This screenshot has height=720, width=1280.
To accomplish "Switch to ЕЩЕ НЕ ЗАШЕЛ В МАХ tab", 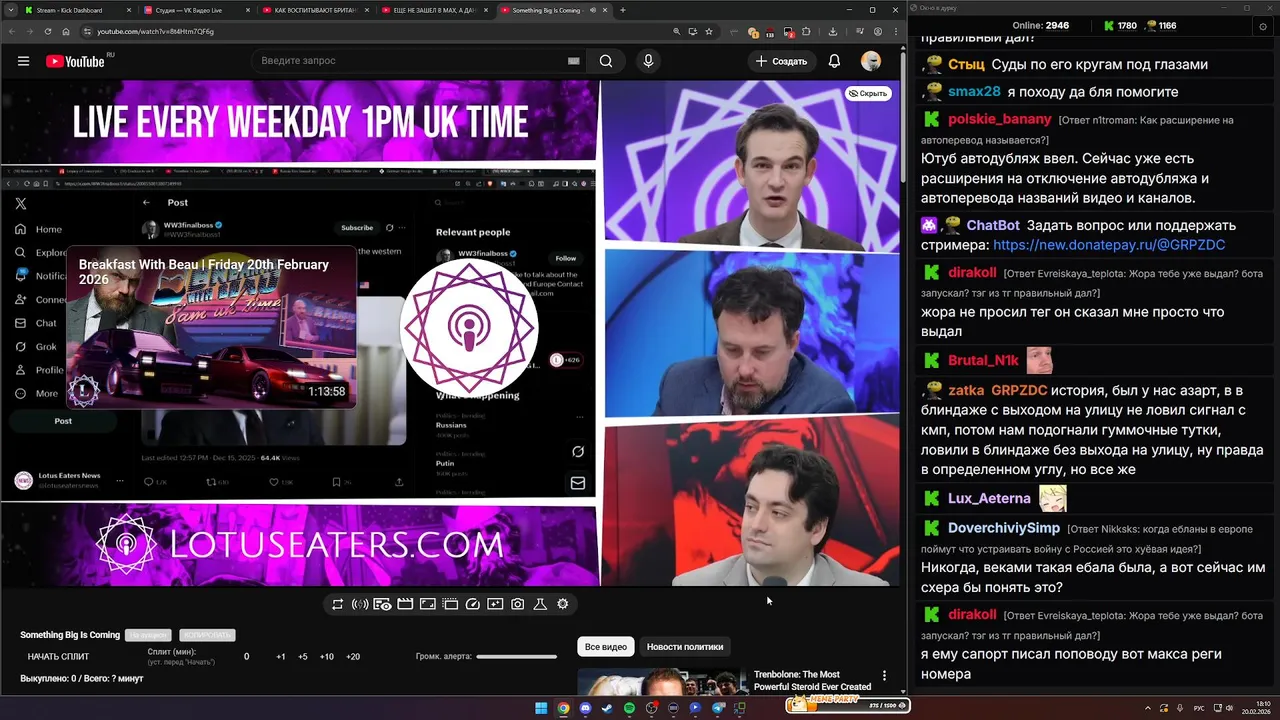I will [x=433, y=10].
